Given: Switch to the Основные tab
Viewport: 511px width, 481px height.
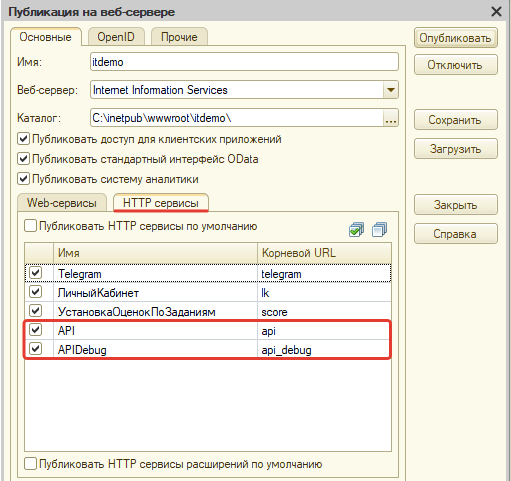Looking at the screenshot, I should 46,37.
